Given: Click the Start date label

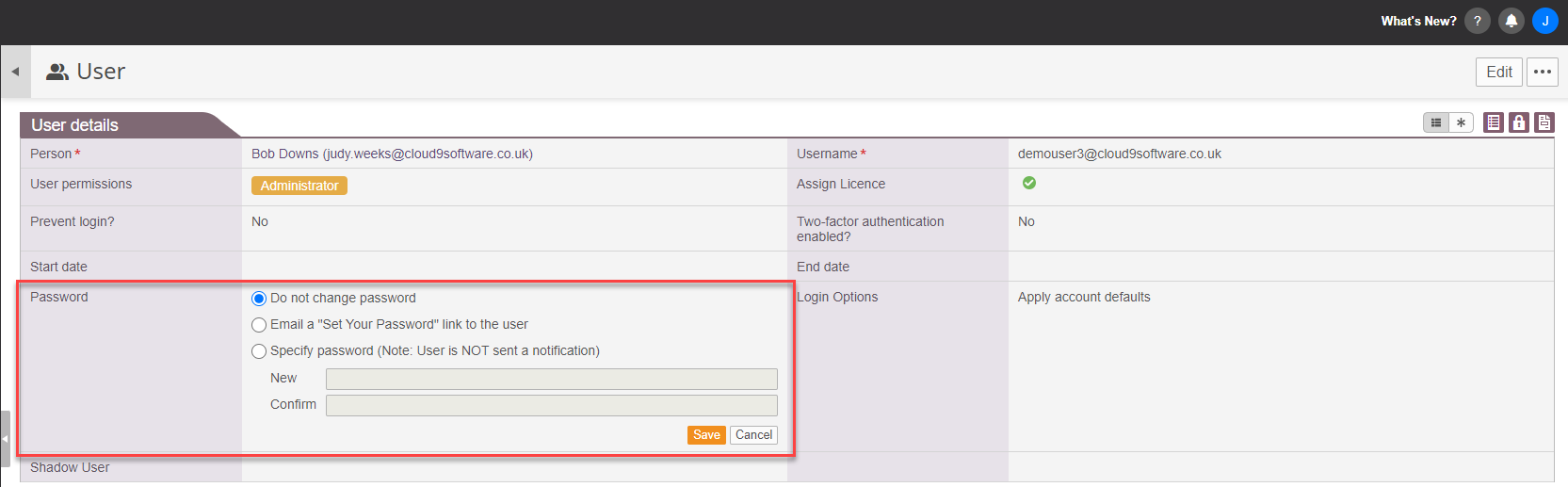Looking at the screenshot, I should [58, 267].
